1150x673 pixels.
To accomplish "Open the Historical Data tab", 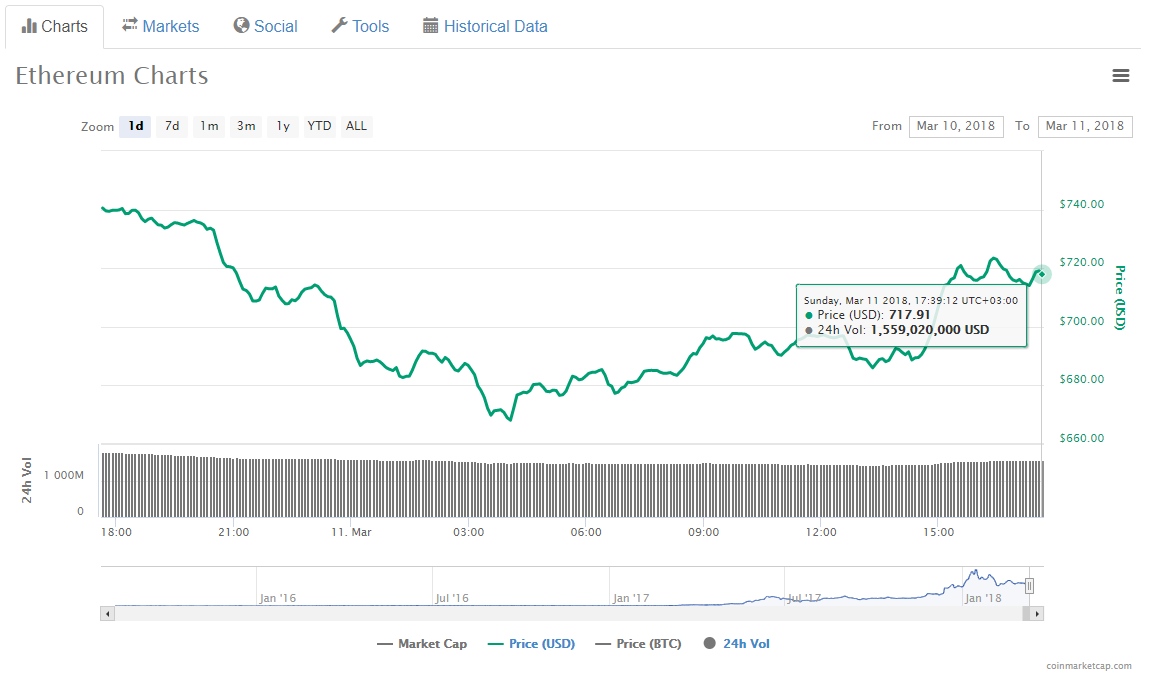I will click(x=486, y=26).
